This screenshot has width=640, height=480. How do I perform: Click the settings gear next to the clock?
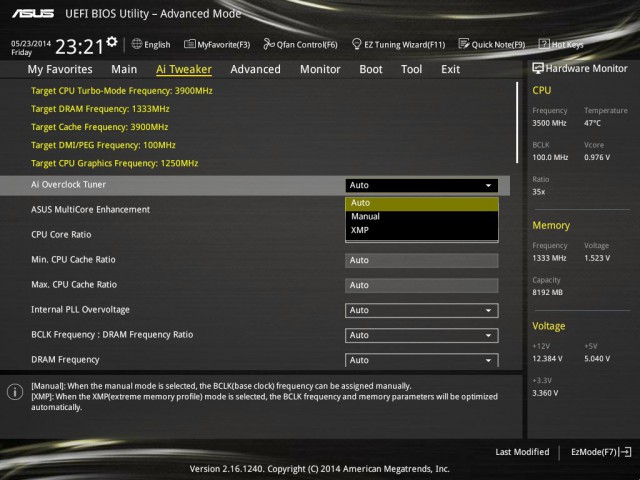pyautogui.click(x=112, y=42)
